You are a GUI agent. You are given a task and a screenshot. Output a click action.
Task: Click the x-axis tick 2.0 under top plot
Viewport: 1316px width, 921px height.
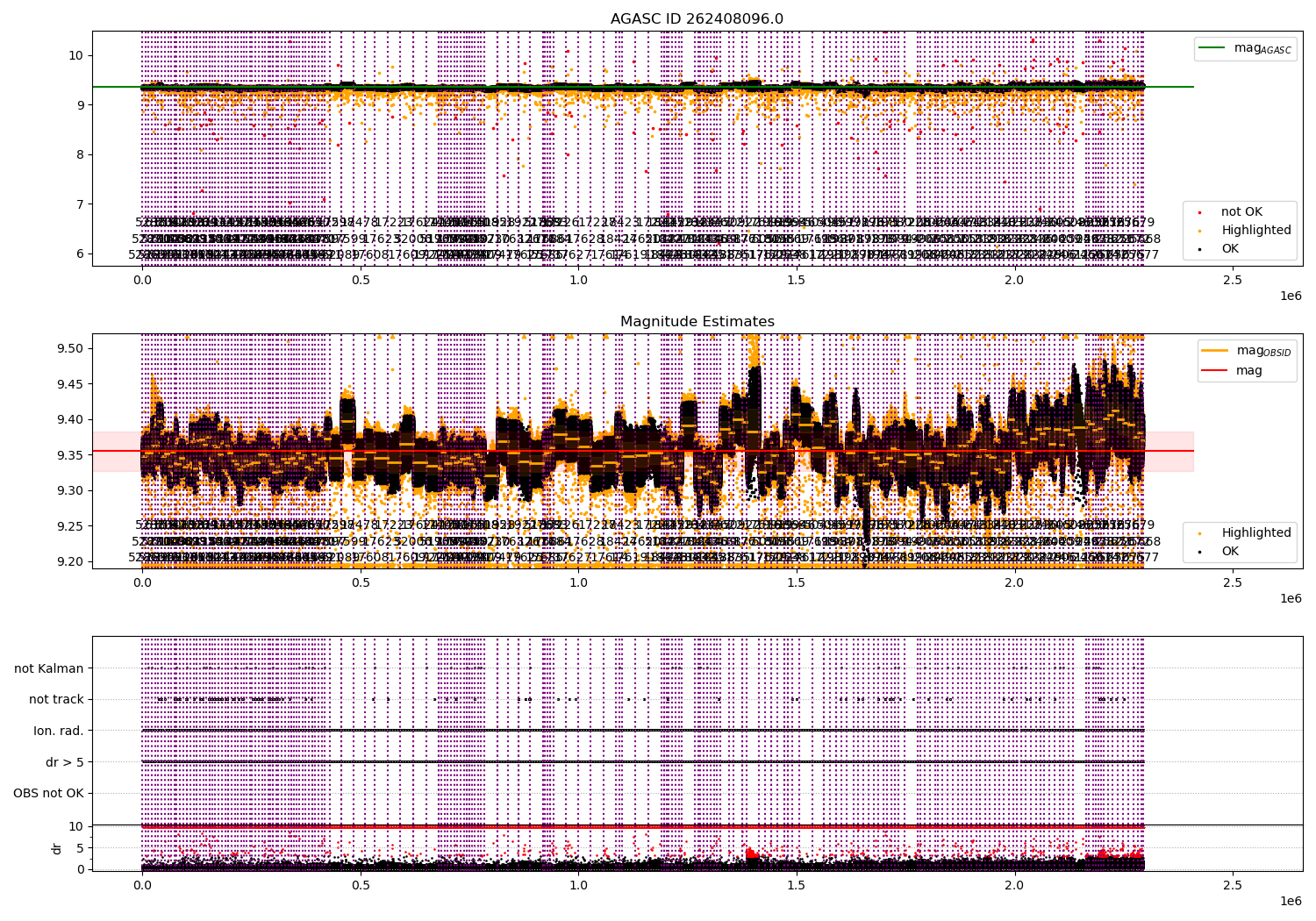1014,280
